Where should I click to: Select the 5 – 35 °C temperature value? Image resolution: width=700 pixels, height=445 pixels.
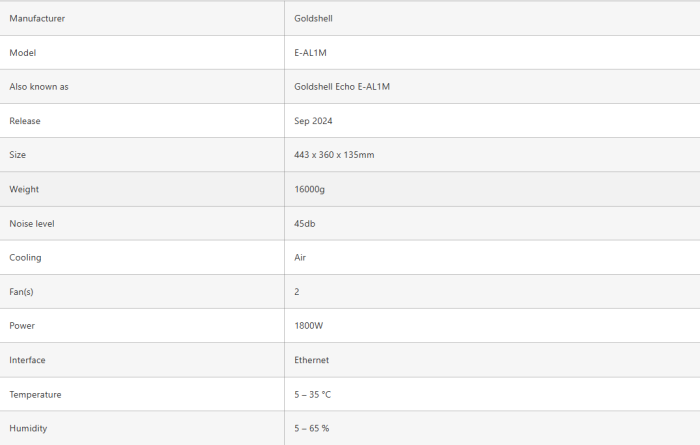[312, 394]
